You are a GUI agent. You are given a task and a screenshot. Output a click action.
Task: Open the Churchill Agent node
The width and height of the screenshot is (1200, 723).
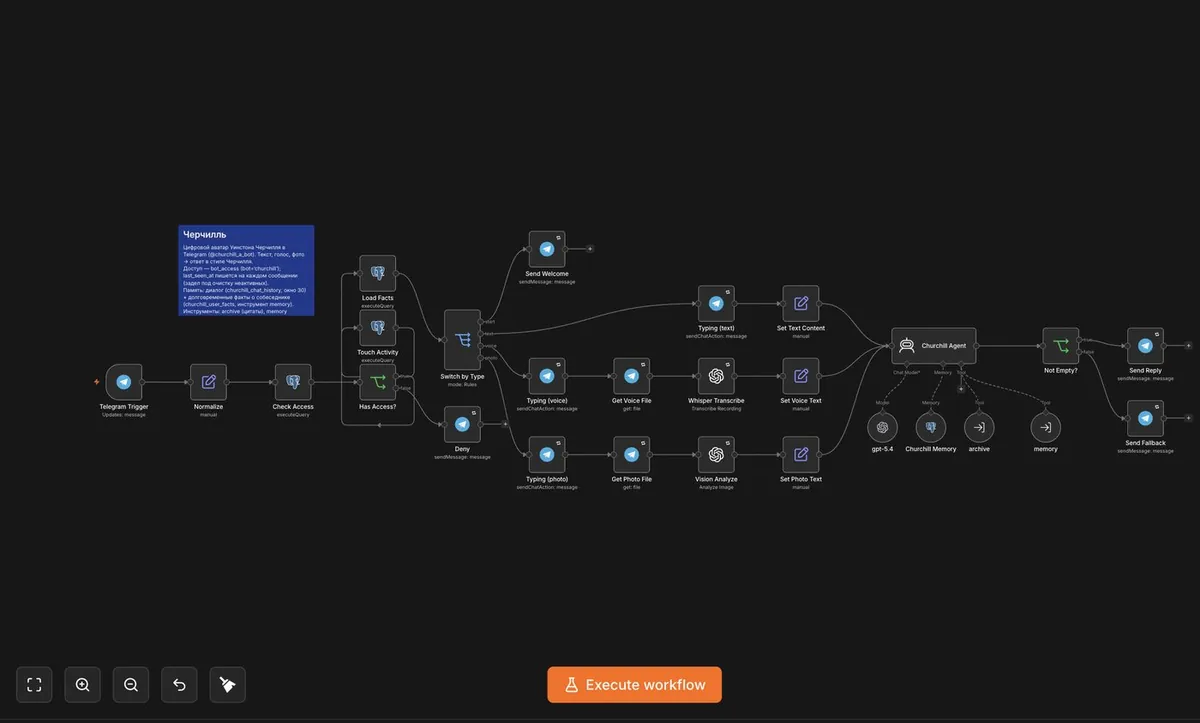click(x=934, y=346)
